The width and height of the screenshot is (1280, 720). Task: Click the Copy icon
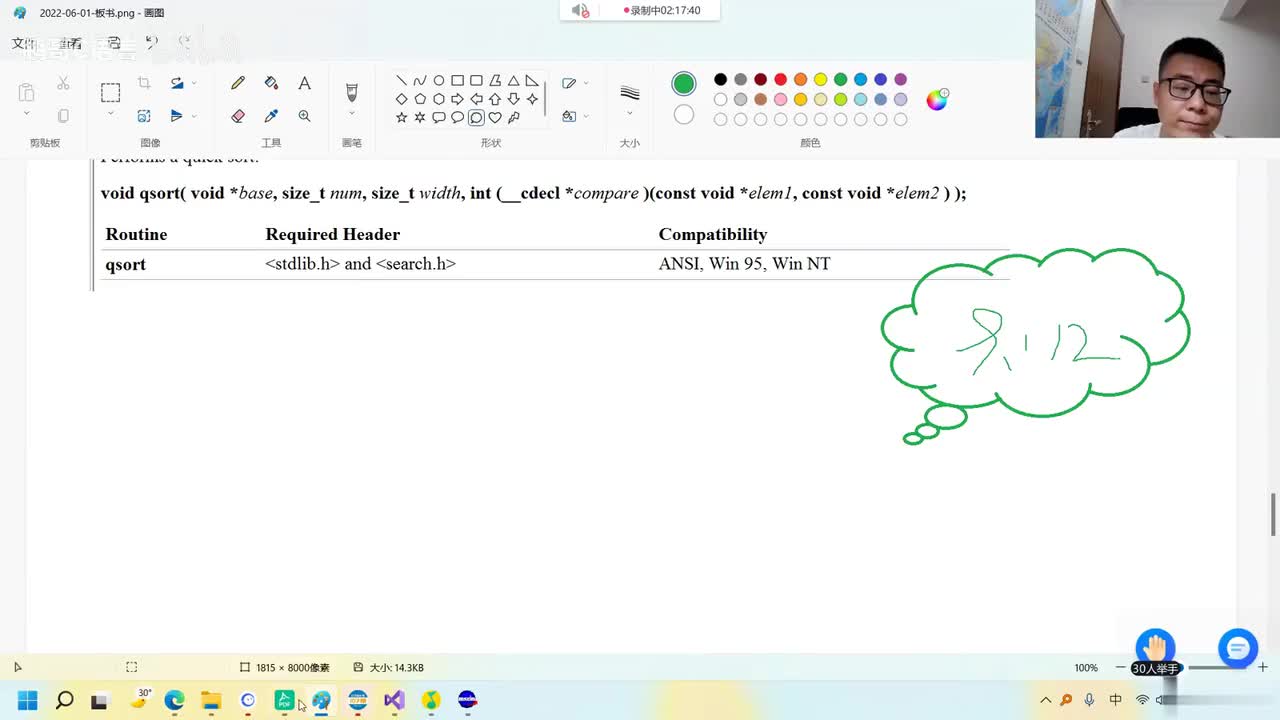pyautogui.click(x=63, y=116)
